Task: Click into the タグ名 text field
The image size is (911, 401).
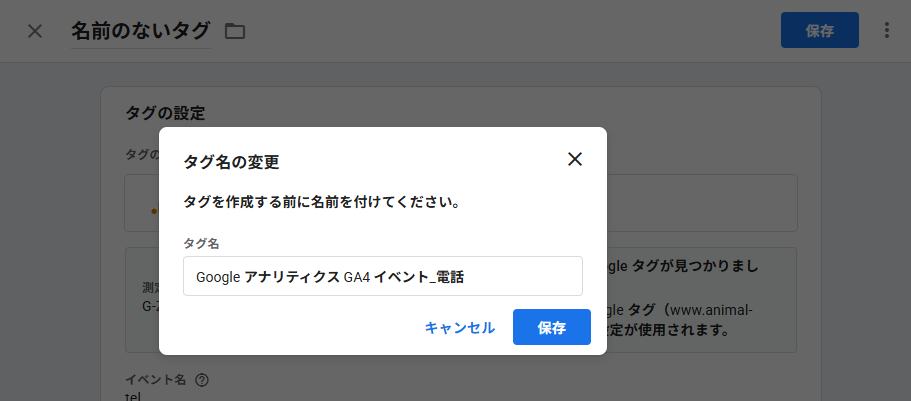Action: tap(382, 277)
